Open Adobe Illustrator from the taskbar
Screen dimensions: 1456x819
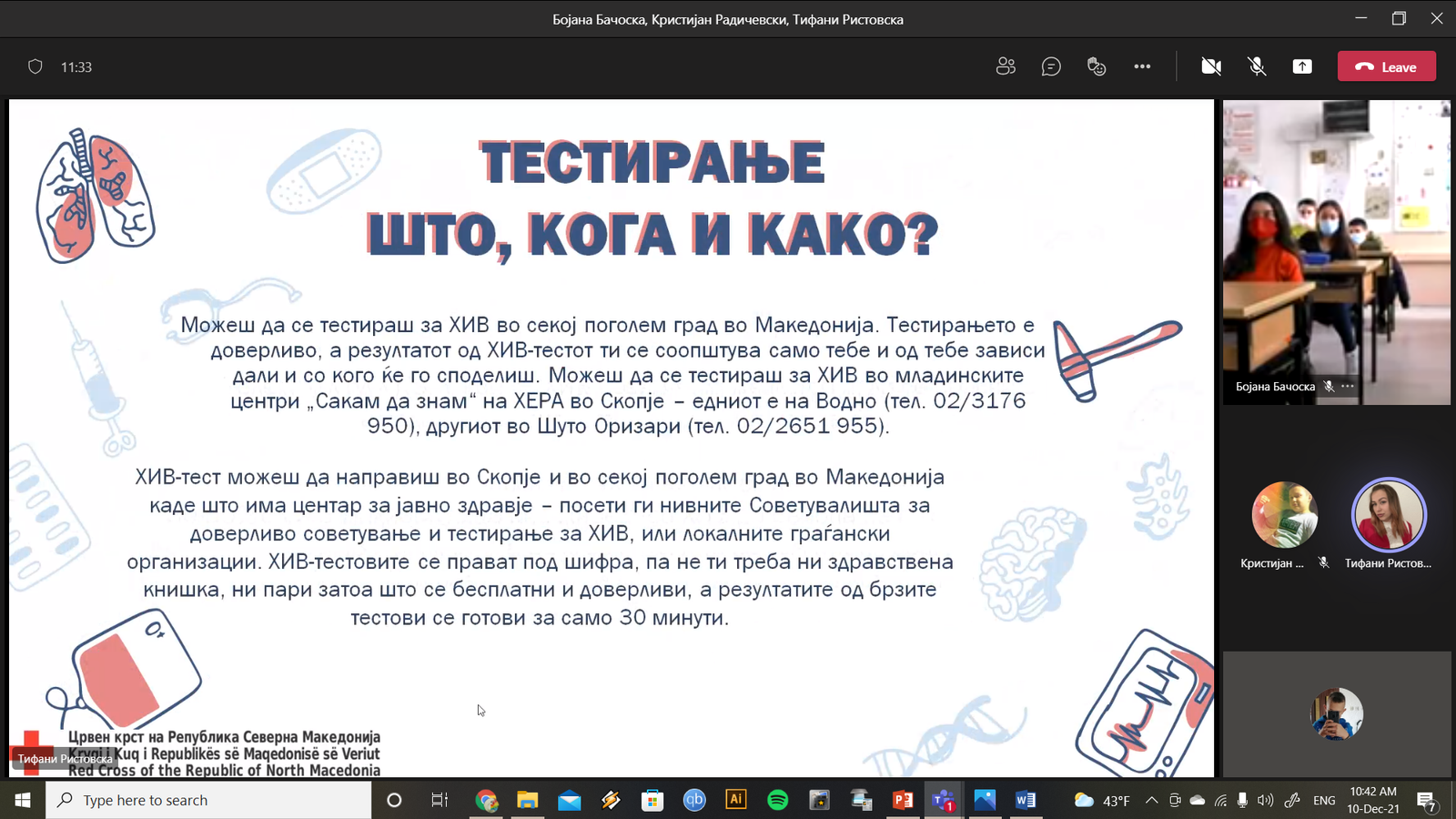click(735, 800)
